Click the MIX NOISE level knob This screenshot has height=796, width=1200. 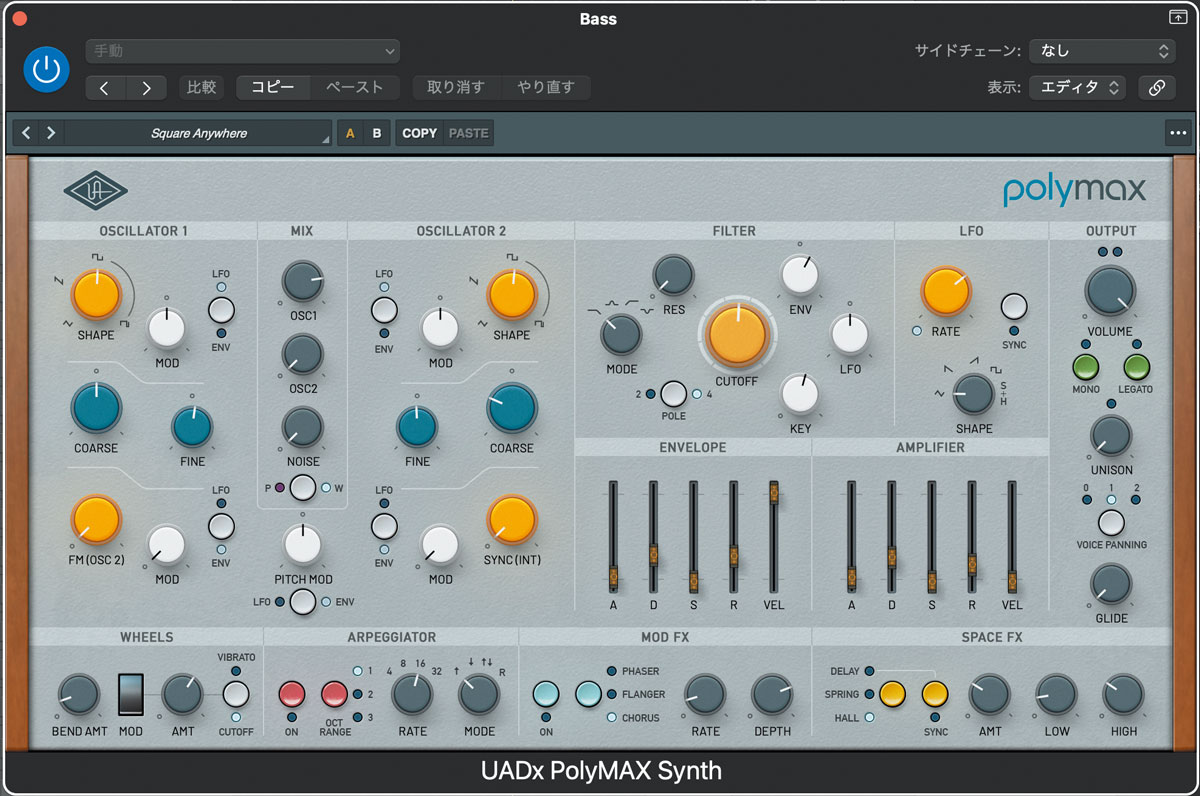(x=302, y=426)
